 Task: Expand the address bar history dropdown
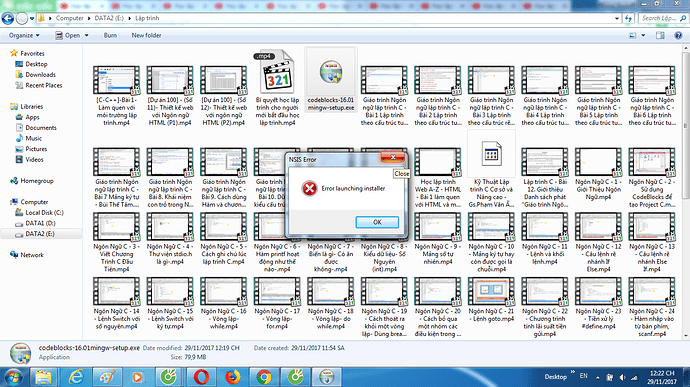(x=617, y=18)
